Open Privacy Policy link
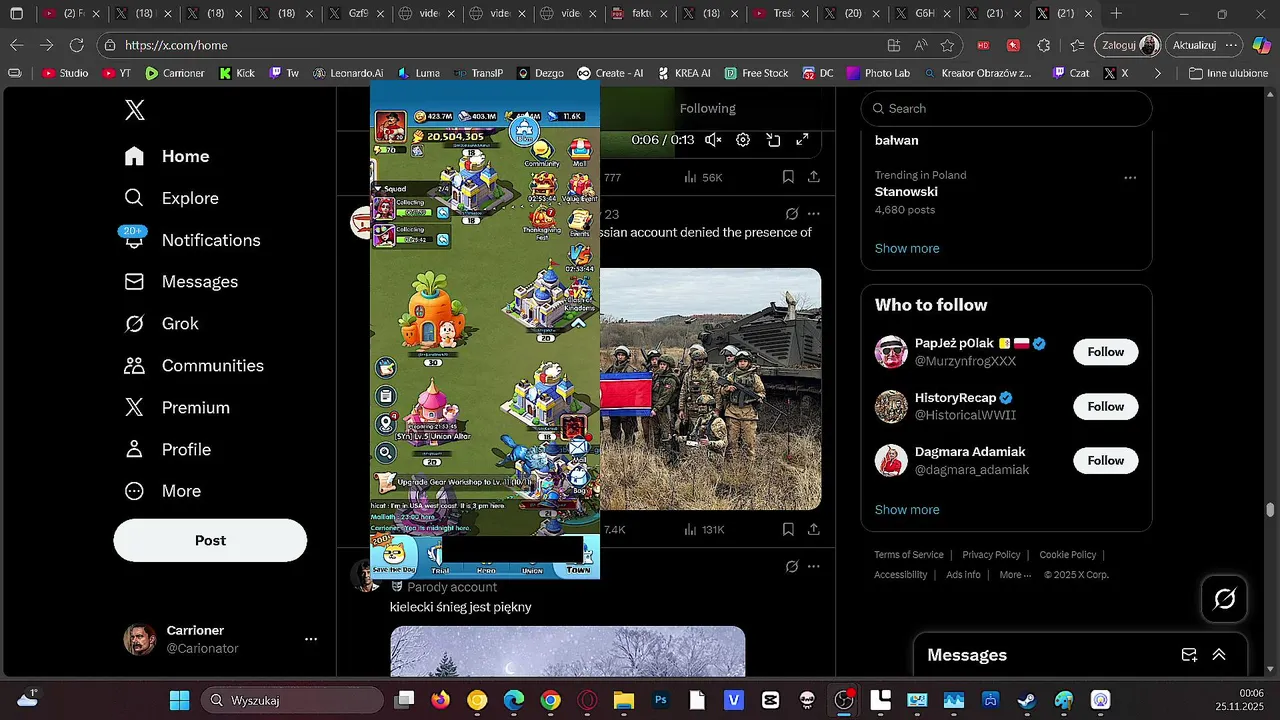The image size is (1280, 720). click(991, 555)
